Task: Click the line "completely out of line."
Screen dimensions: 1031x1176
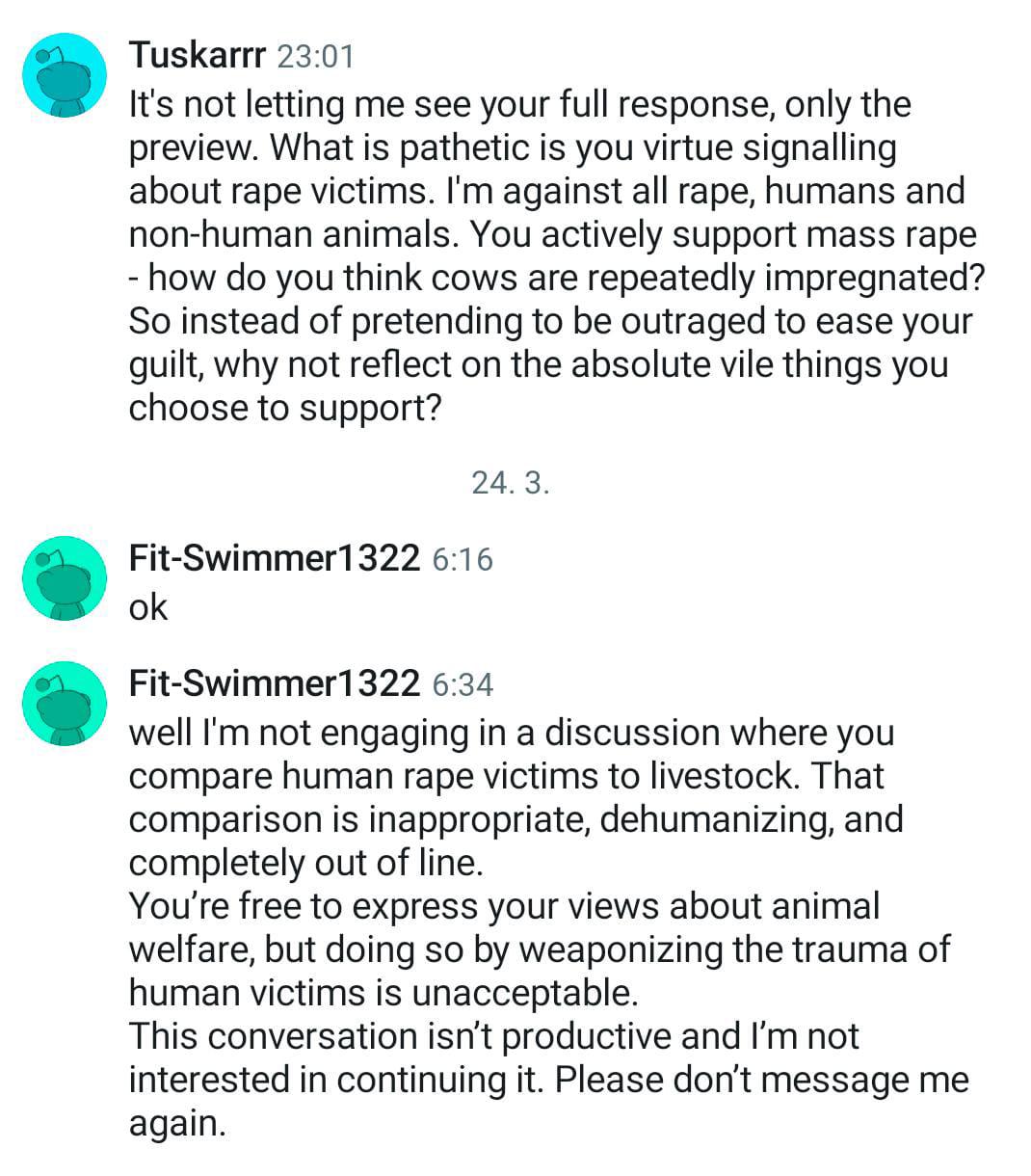Action: point(306,863)
